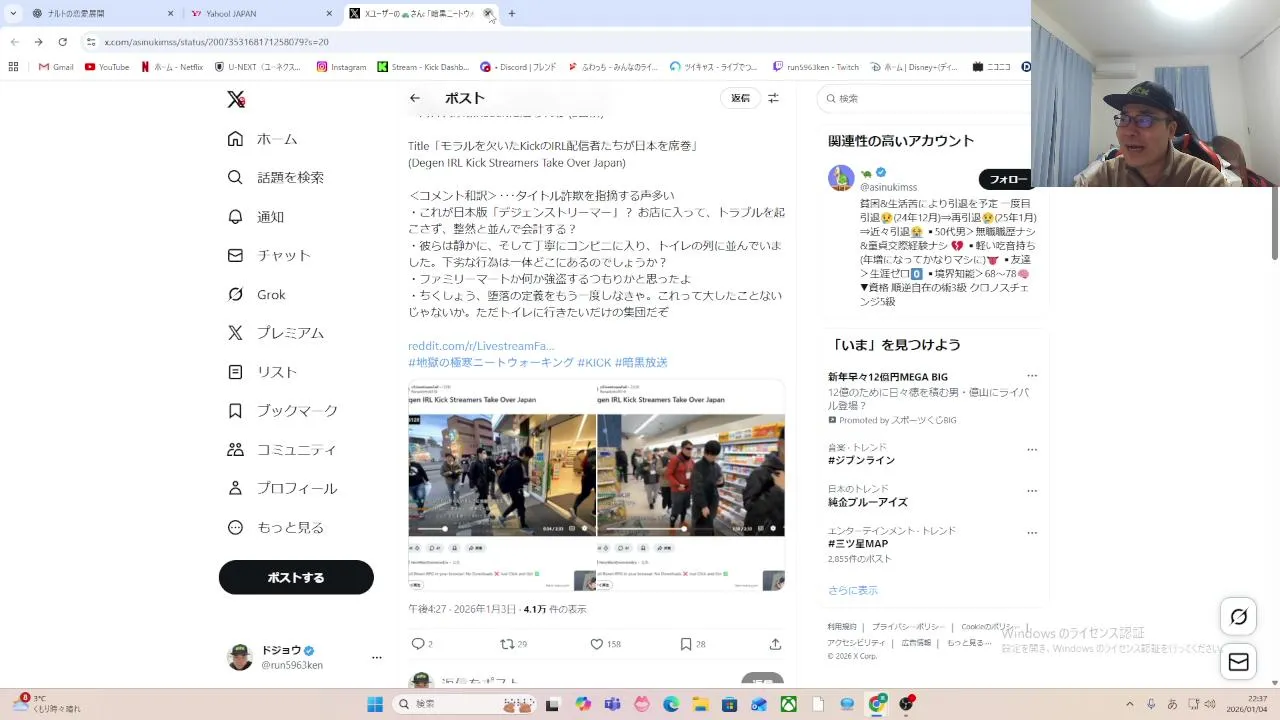This screenshot has height=720, width=1280.
Task: Open tab search dropdown arrow
Action: 12,14
